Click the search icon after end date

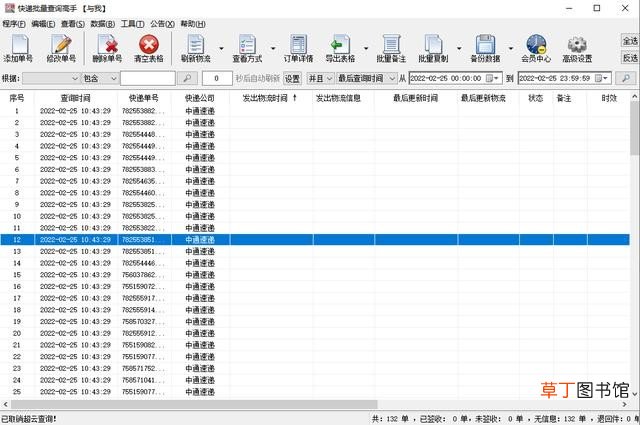(625, 78)
